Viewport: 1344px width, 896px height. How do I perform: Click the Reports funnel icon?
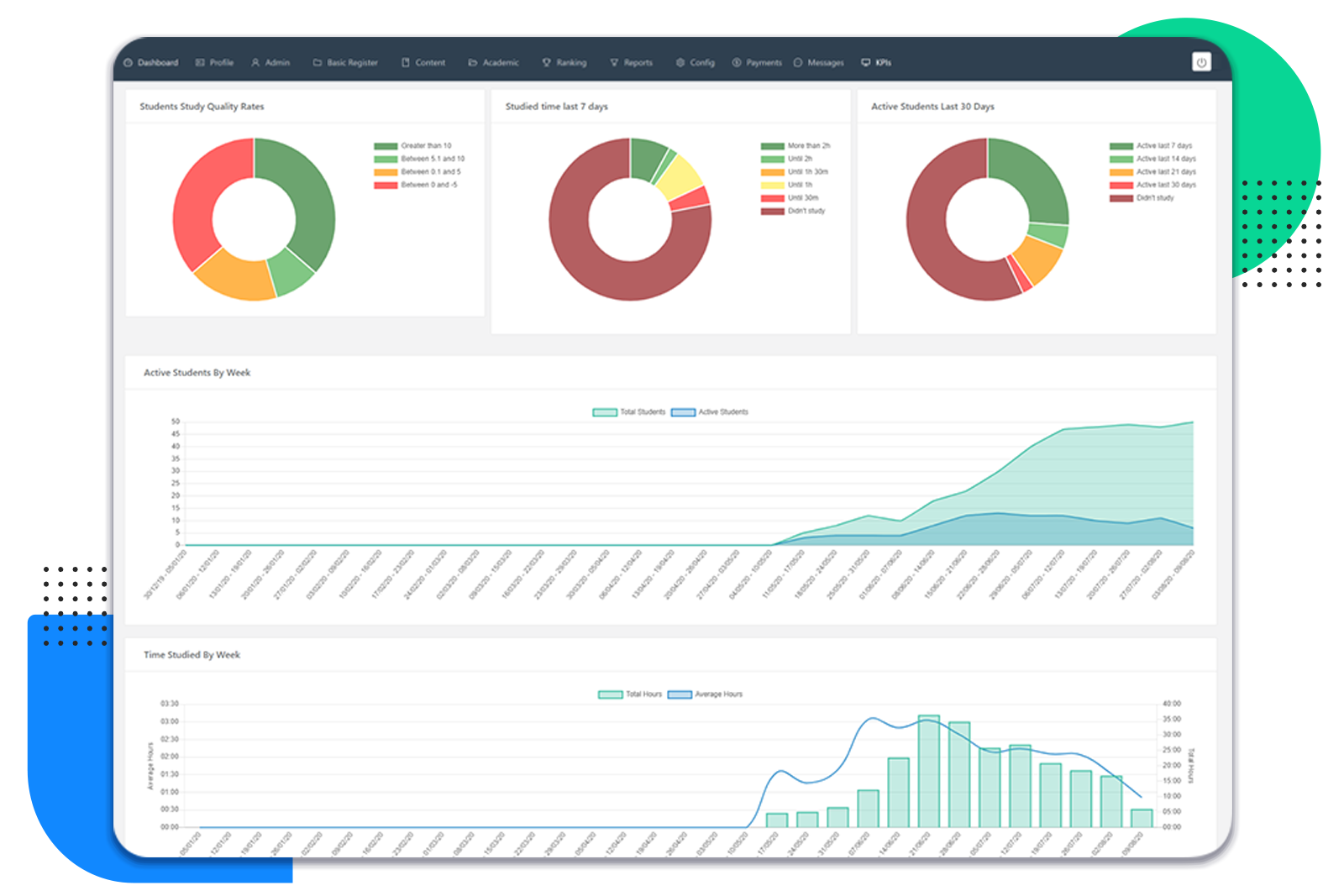coord(614,63)
